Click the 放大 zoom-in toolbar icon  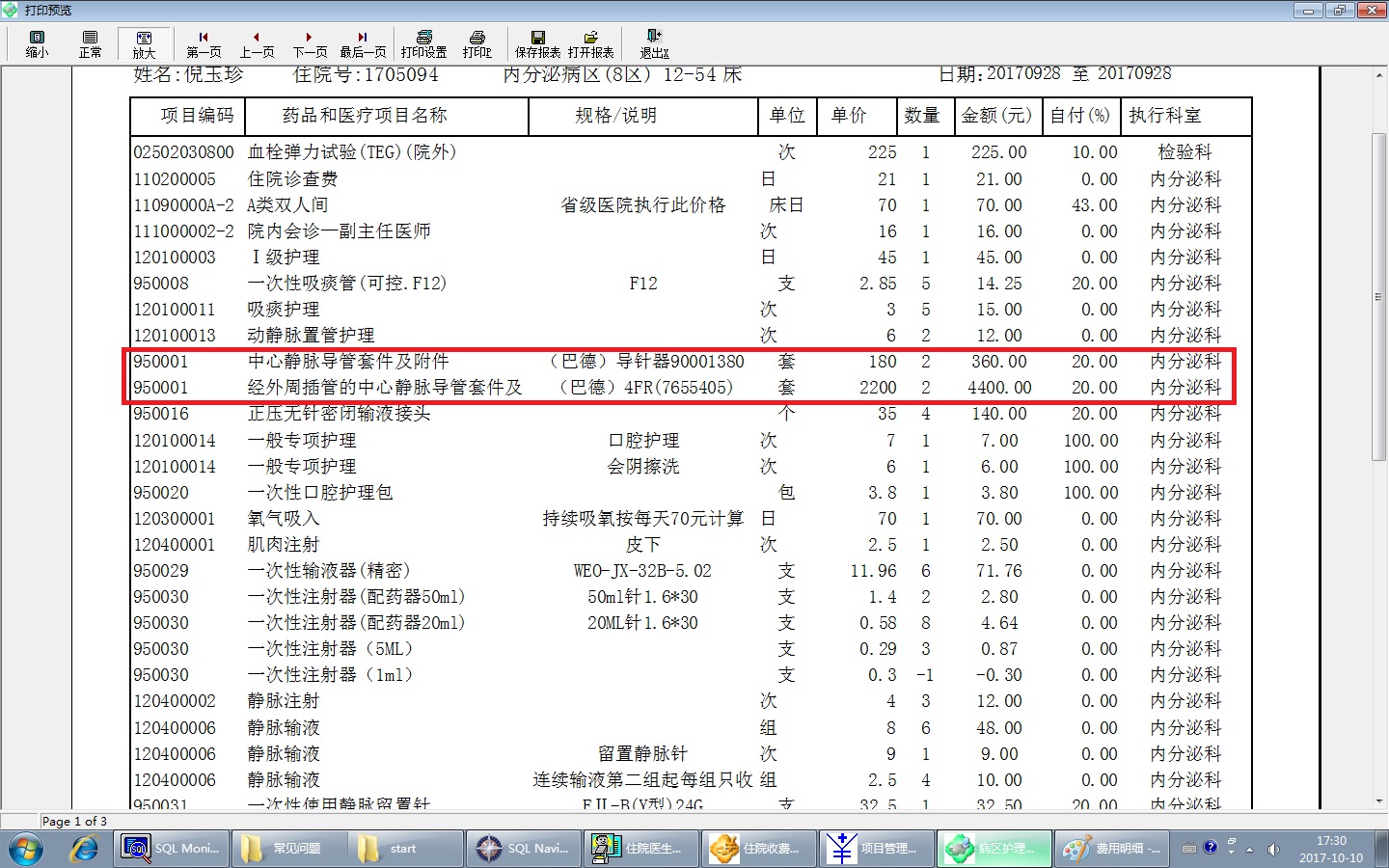click(x=144, y=44)
